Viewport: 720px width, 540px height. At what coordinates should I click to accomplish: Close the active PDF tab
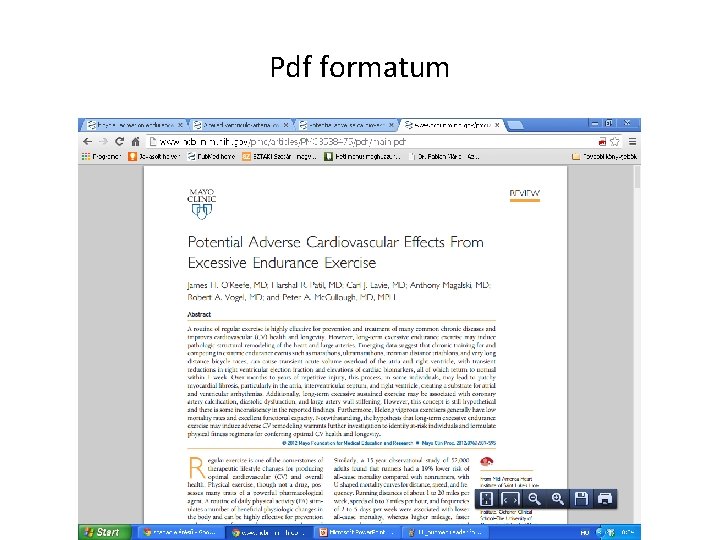point(497,125)
